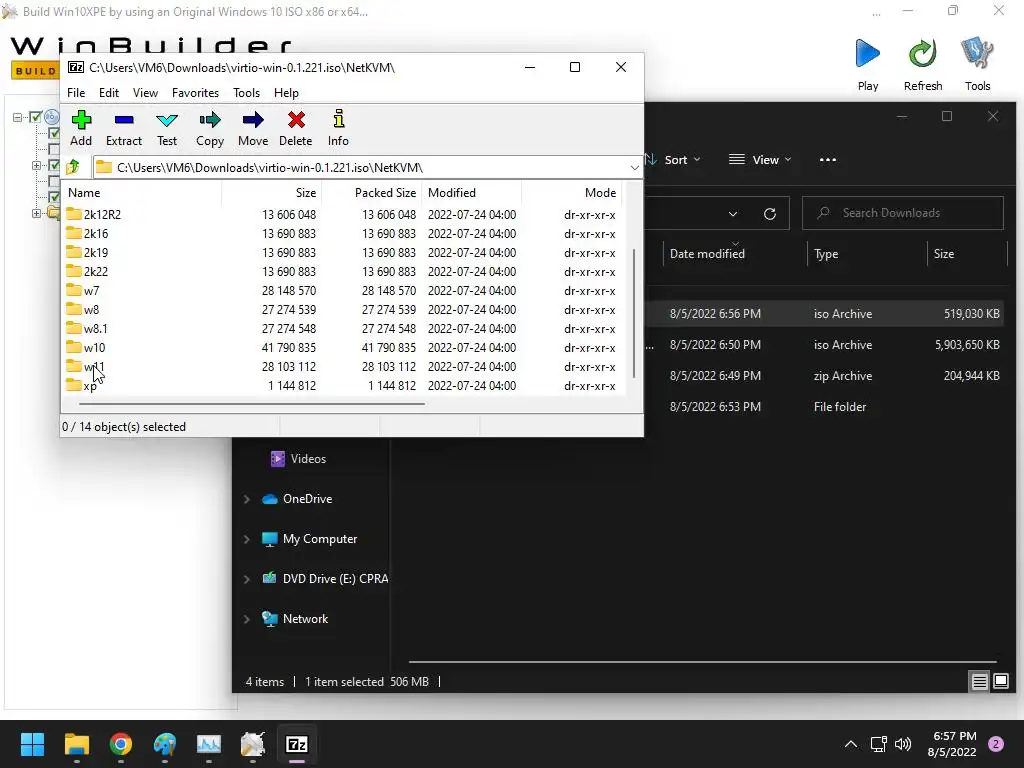
Task: Open File Explorer from the taskbar
Action: (76, 744)
